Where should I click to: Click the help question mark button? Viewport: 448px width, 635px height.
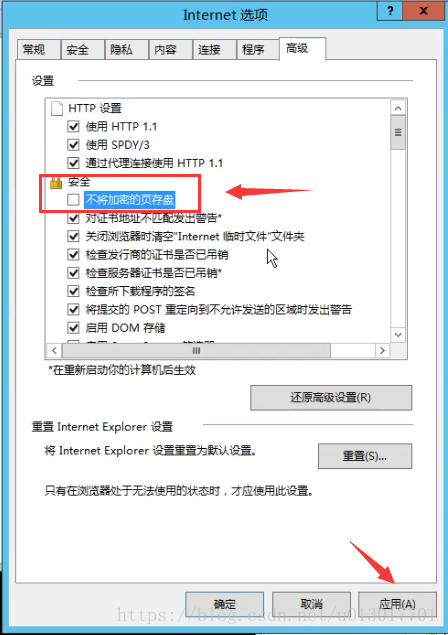coord(390,11)
